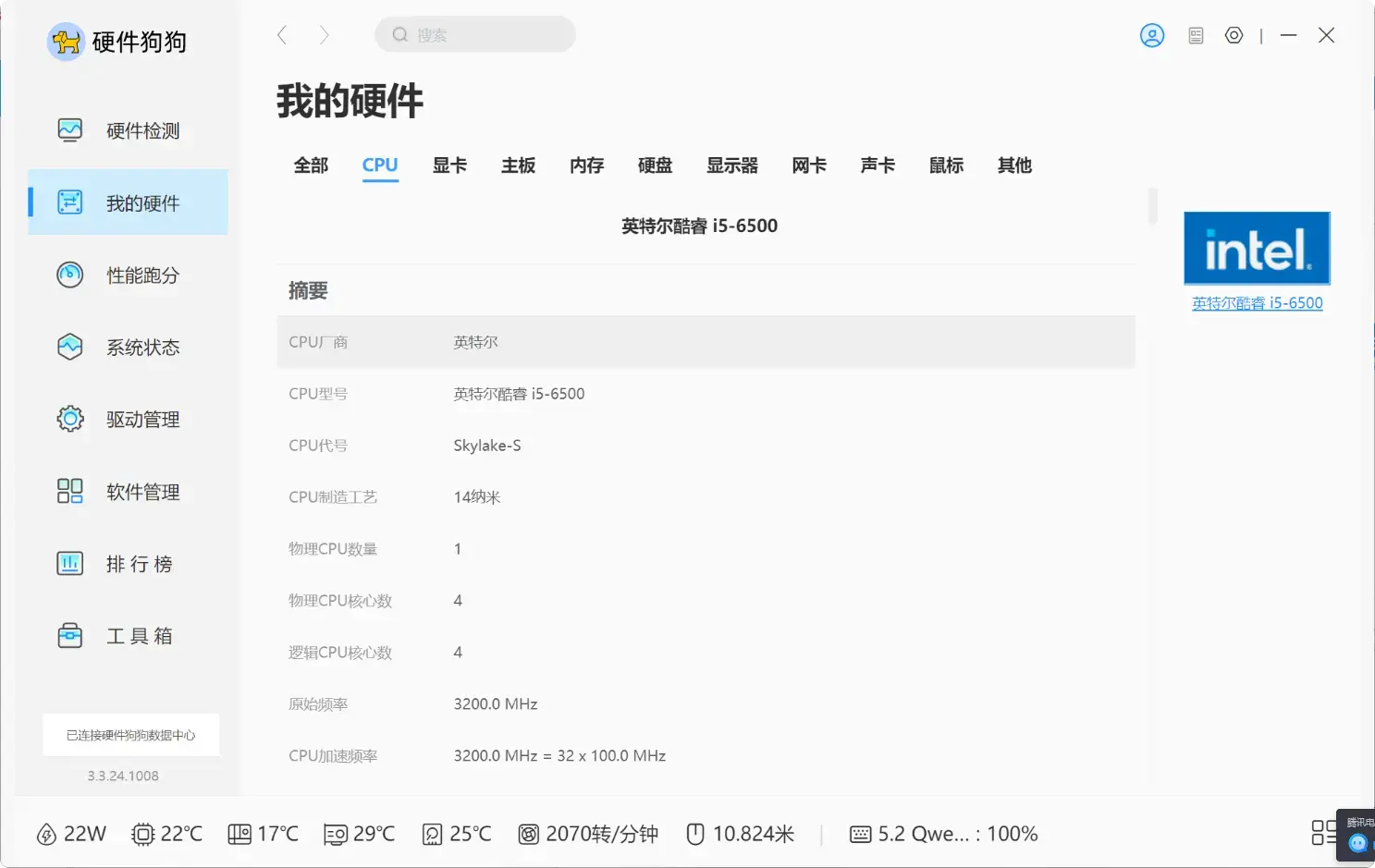Open the 系统状态 system status panel
Image resolution: width=1375 pixels, height=868 pixels.
tap(127, 347)
